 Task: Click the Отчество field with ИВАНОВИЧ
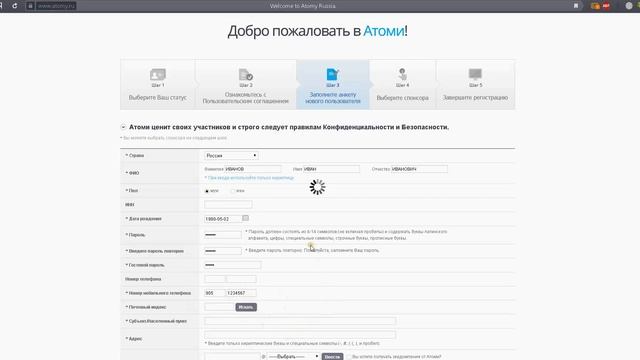coord(419,169)
